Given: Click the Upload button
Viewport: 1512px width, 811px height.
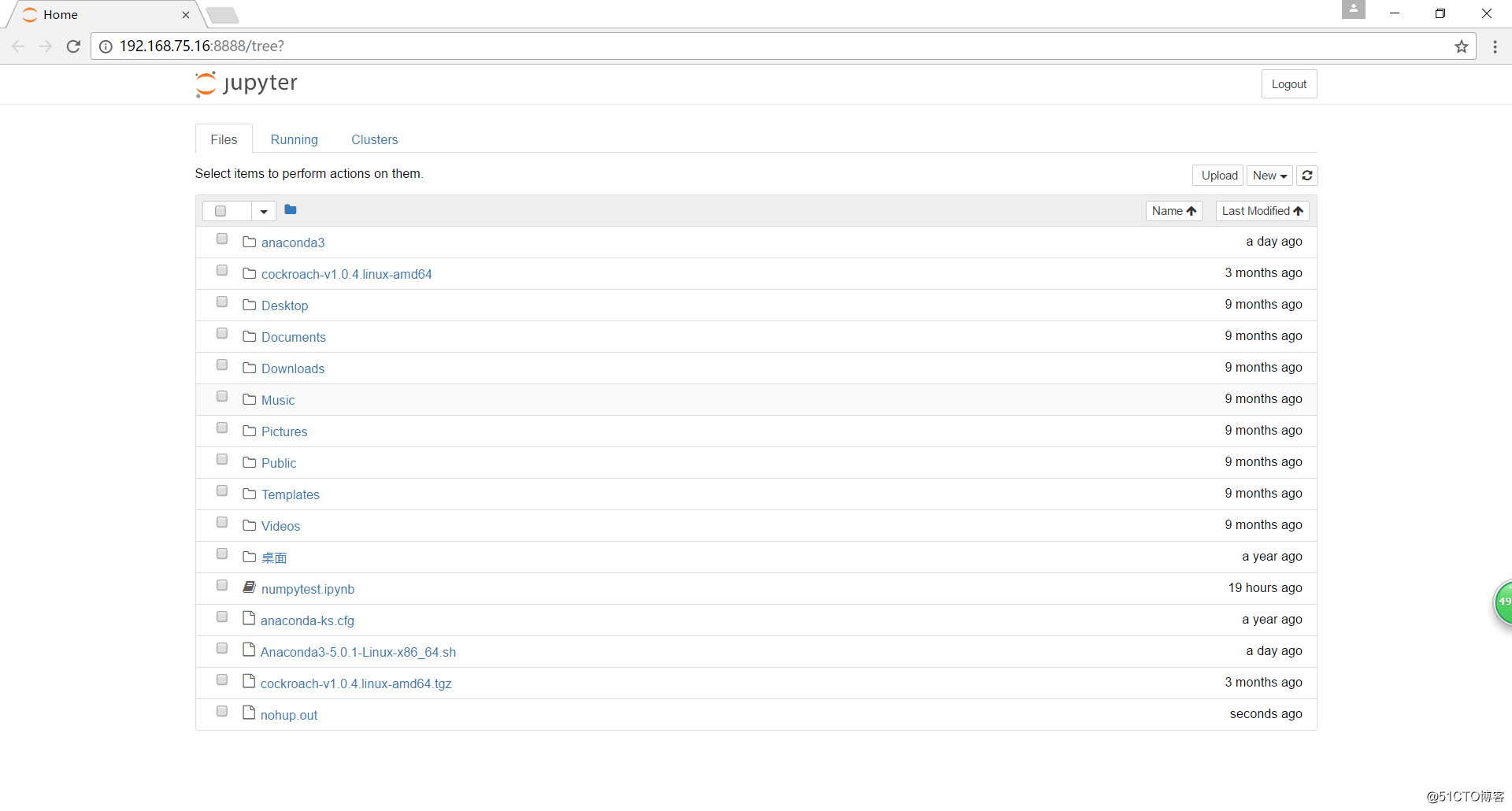Looking at the screenshot, I should [1217, 176].
